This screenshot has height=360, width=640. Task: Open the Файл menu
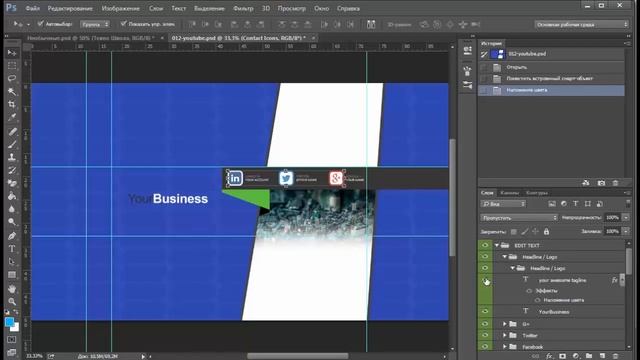pyautogui.click(x=33, y=8)
